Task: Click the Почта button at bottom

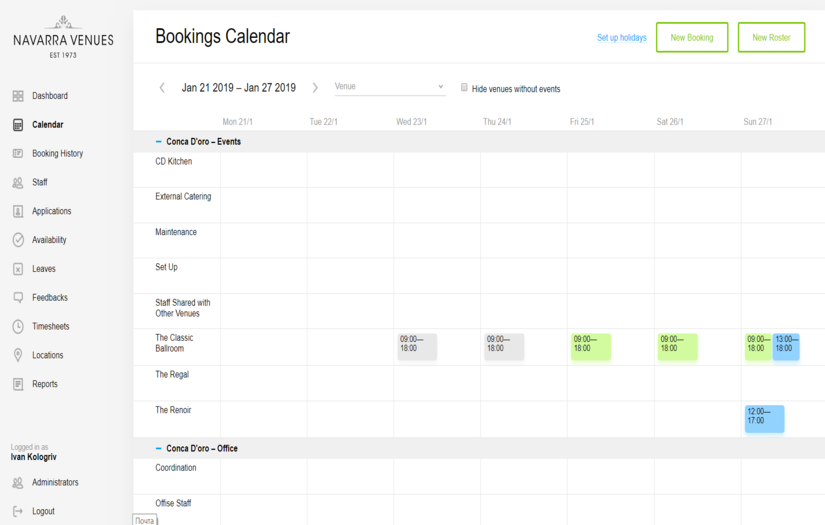Action: coord(145,520)
